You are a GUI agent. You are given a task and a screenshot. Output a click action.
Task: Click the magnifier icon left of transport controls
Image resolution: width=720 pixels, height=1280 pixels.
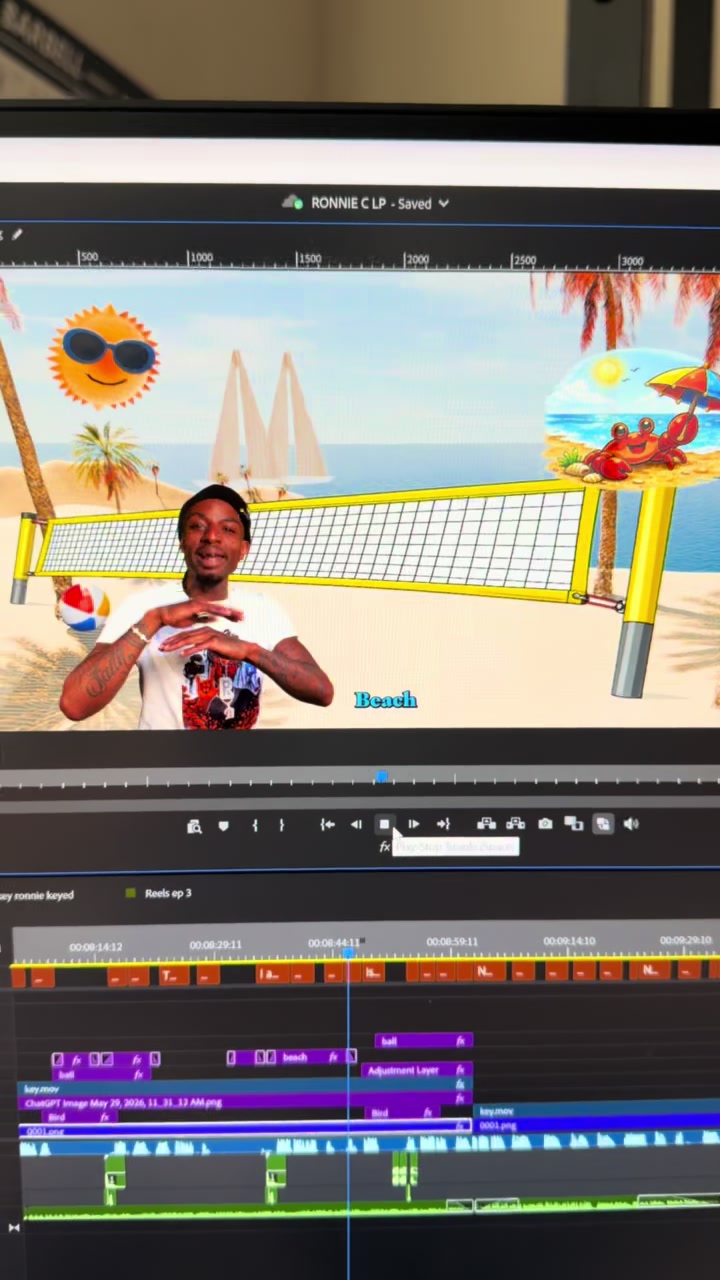click(x=194, y=826)
